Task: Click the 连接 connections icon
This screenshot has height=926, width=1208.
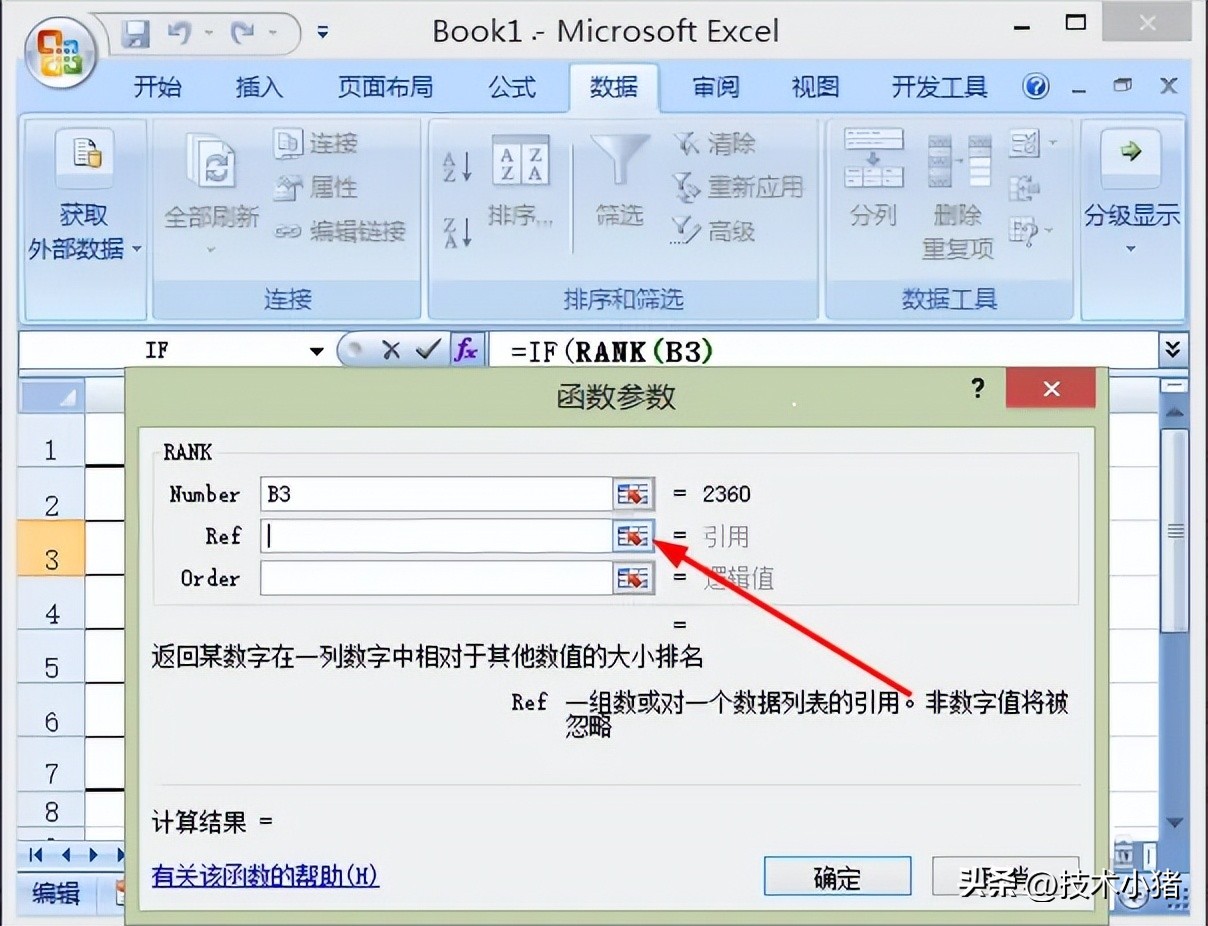Action: [x=288, y=144]
